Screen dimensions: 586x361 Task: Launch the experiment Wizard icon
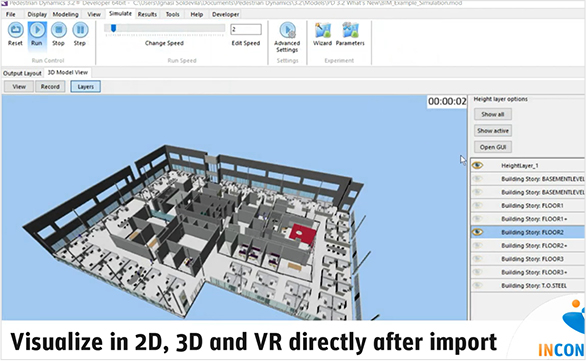click(x=323, y=30)
